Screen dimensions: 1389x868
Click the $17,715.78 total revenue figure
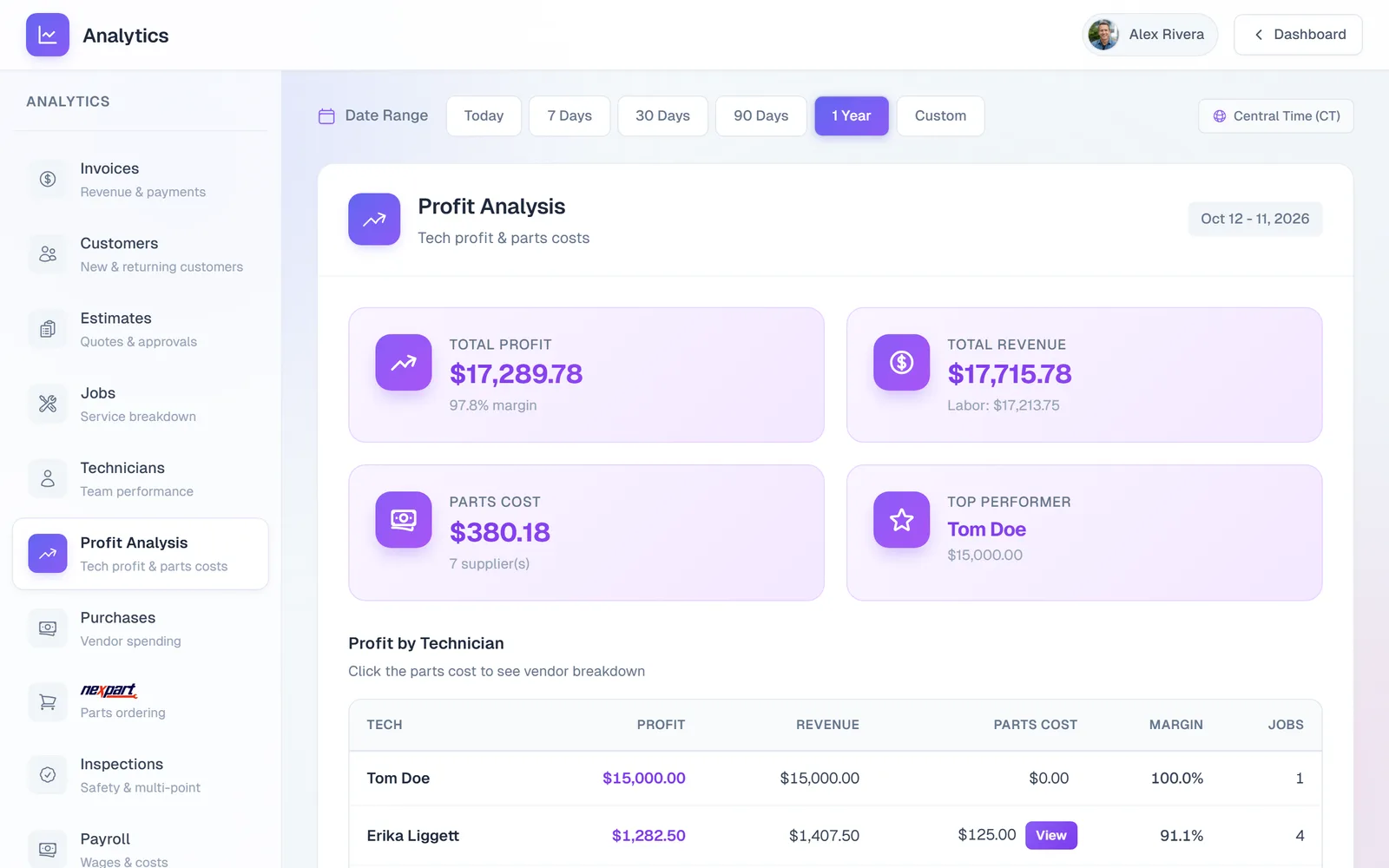[1010, 374]
